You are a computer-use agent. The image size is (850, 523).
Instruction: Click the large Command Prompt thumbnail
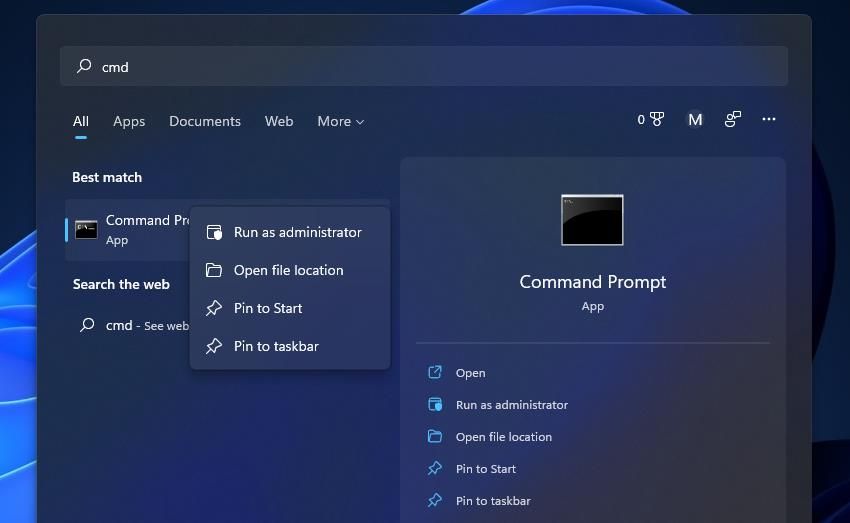point(592,220)
